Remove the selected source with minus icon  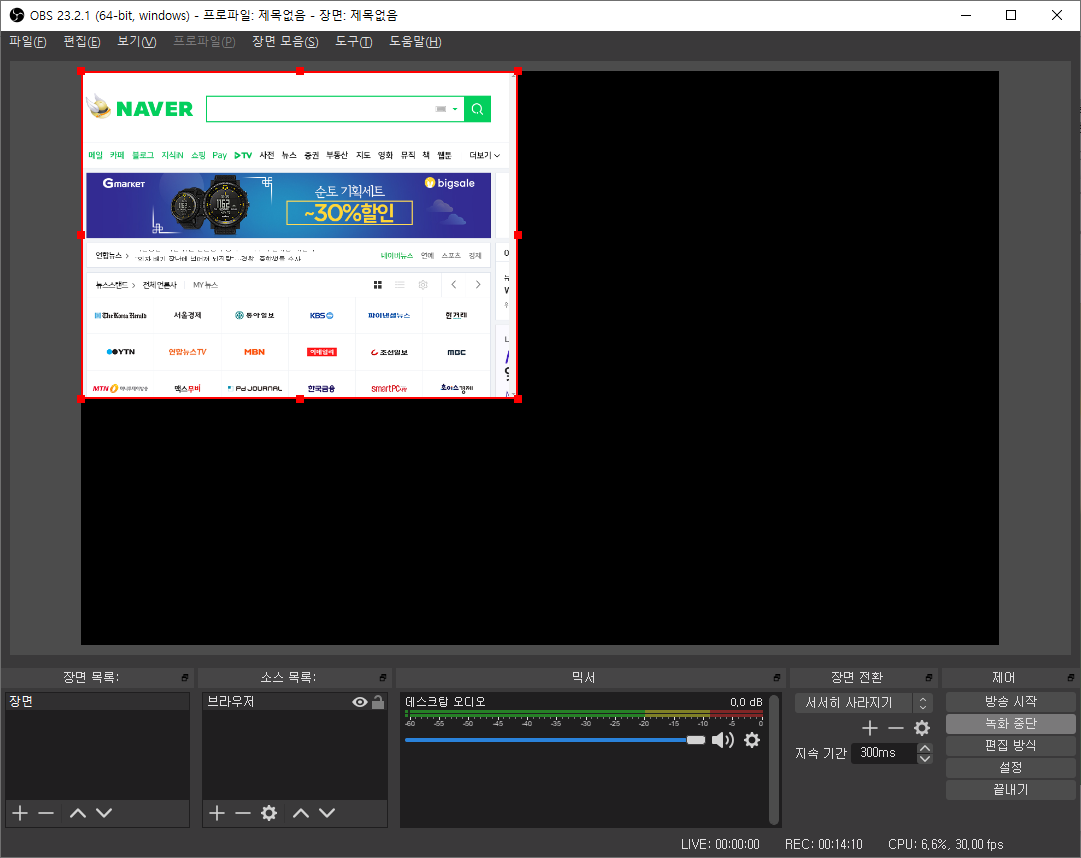coord(242,813)
